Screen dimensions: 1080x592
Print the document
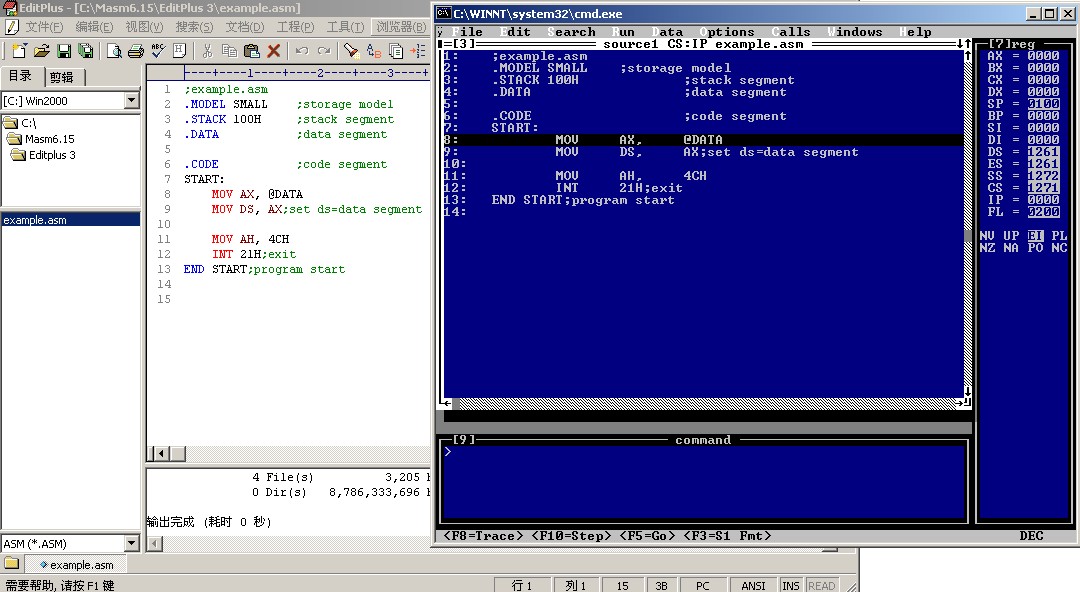(136, 50)
